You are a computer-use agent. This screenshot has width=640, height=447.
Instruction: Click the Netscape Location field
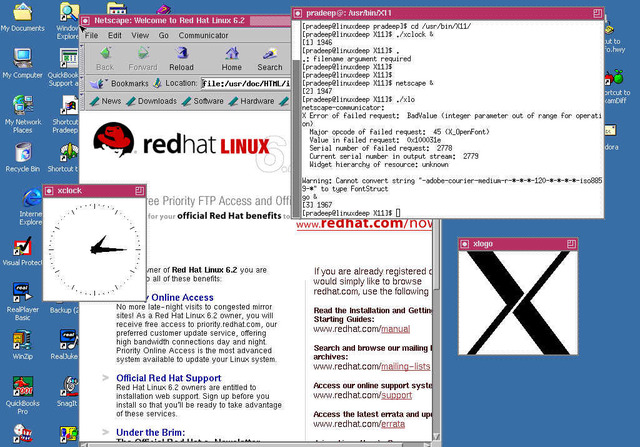pos(246,84)
